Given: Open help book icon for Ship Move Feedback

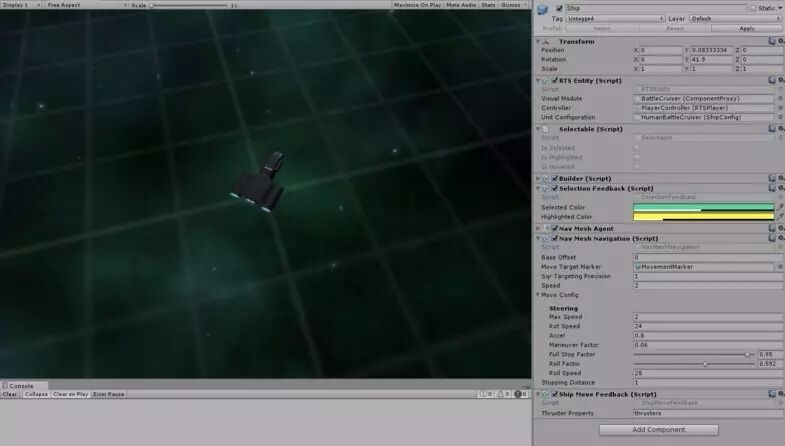Looking at the screenshot, I should coord(772,394).
